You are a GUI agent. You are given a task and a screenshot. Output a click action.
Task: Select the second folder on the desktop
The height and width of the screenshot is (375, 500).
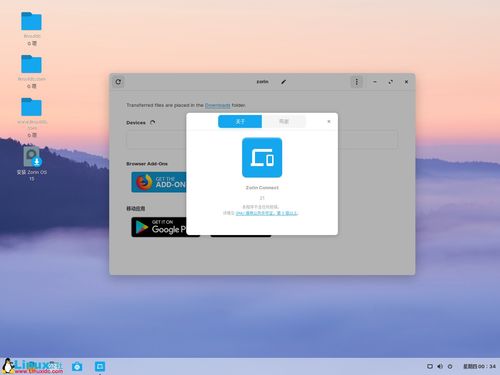32,72
